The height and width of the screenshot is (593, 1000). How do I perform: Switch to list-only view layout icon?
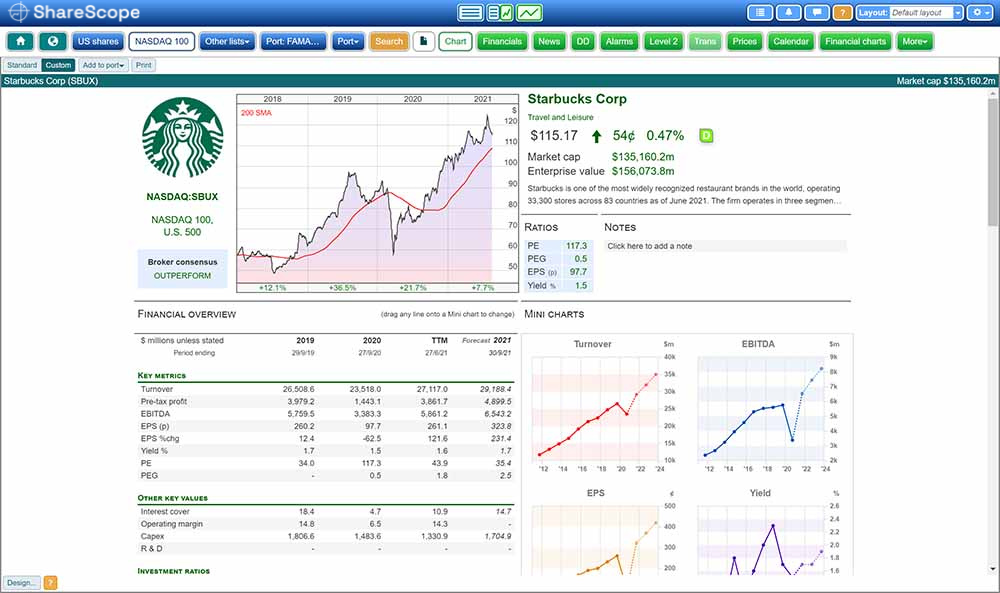point(470,13)
